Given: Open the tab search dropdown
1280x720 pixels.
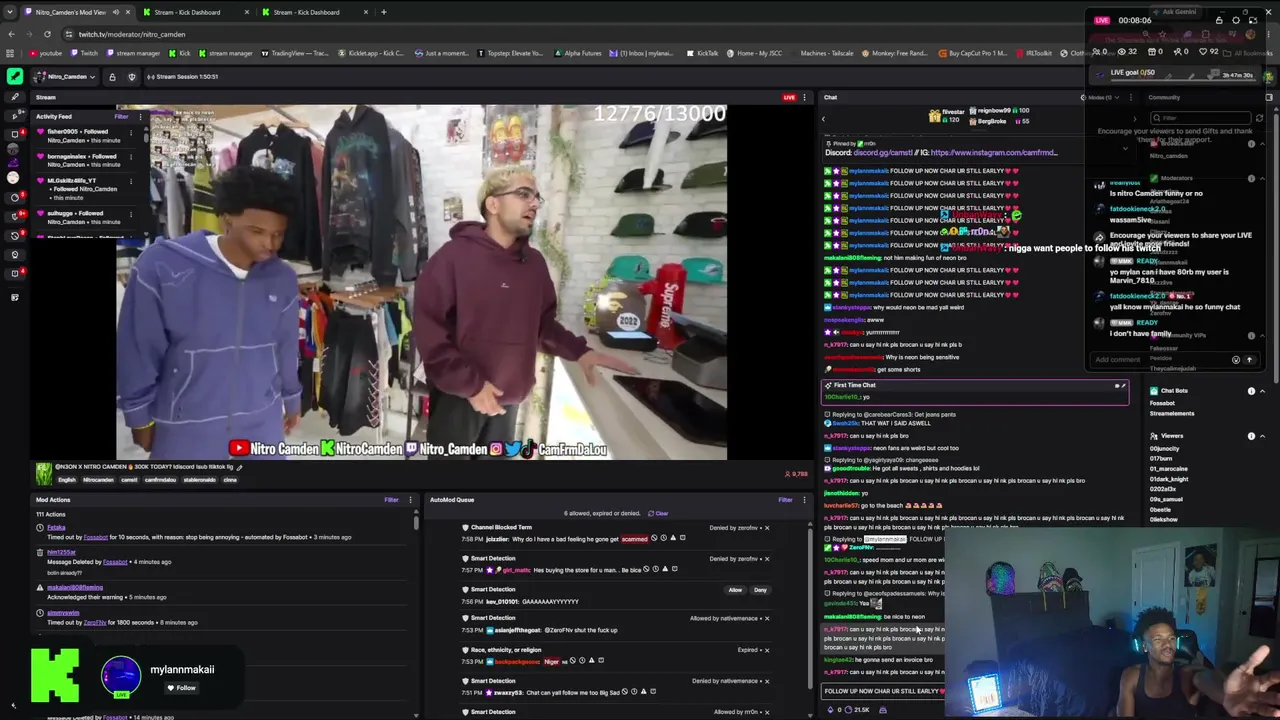Looking at the screenshot, I should pyautogui.click(x=10, y=12).
